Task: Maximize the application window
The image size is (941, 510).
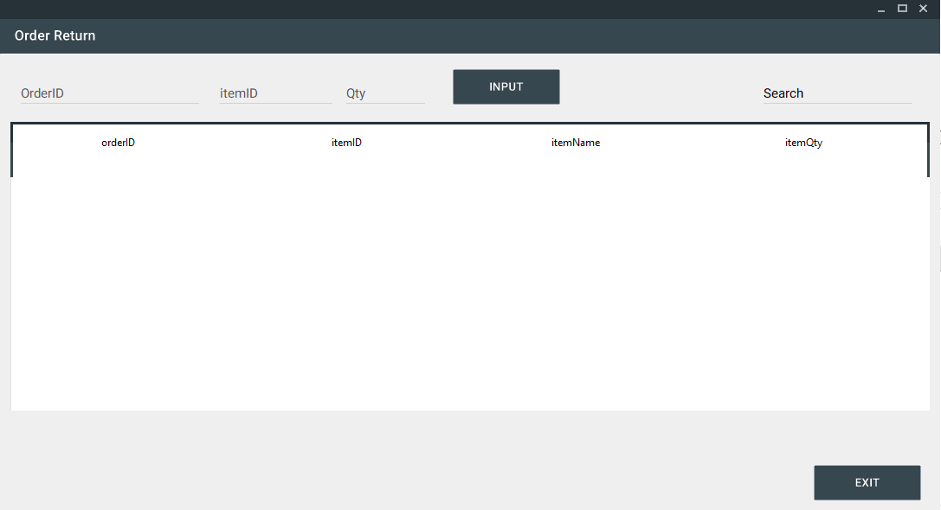Action: pos(902,9)
